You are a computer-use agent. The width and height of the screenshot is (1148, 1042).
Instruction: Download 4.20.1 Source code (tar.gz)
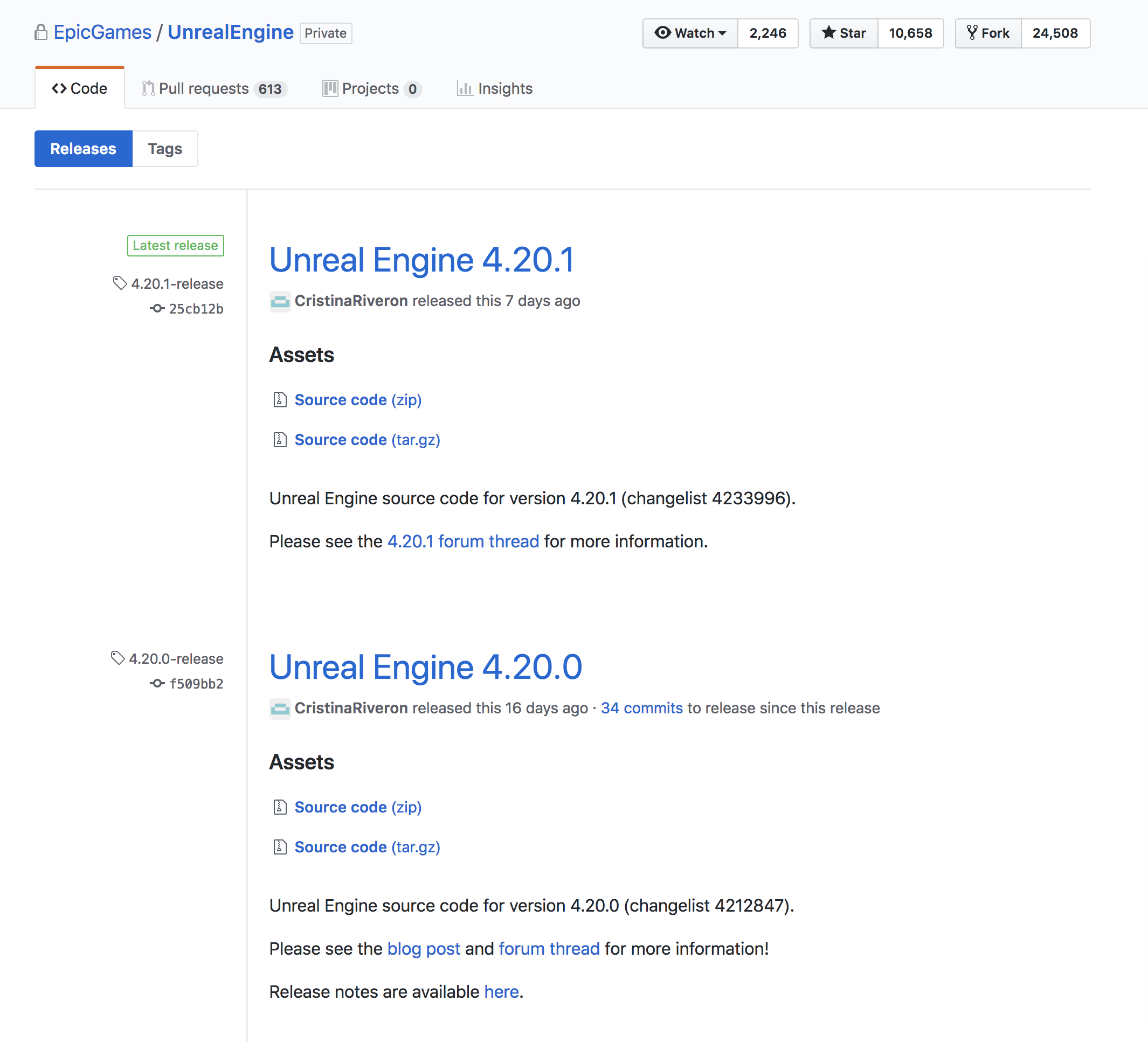pyautogui.click(x=367, y=440)
